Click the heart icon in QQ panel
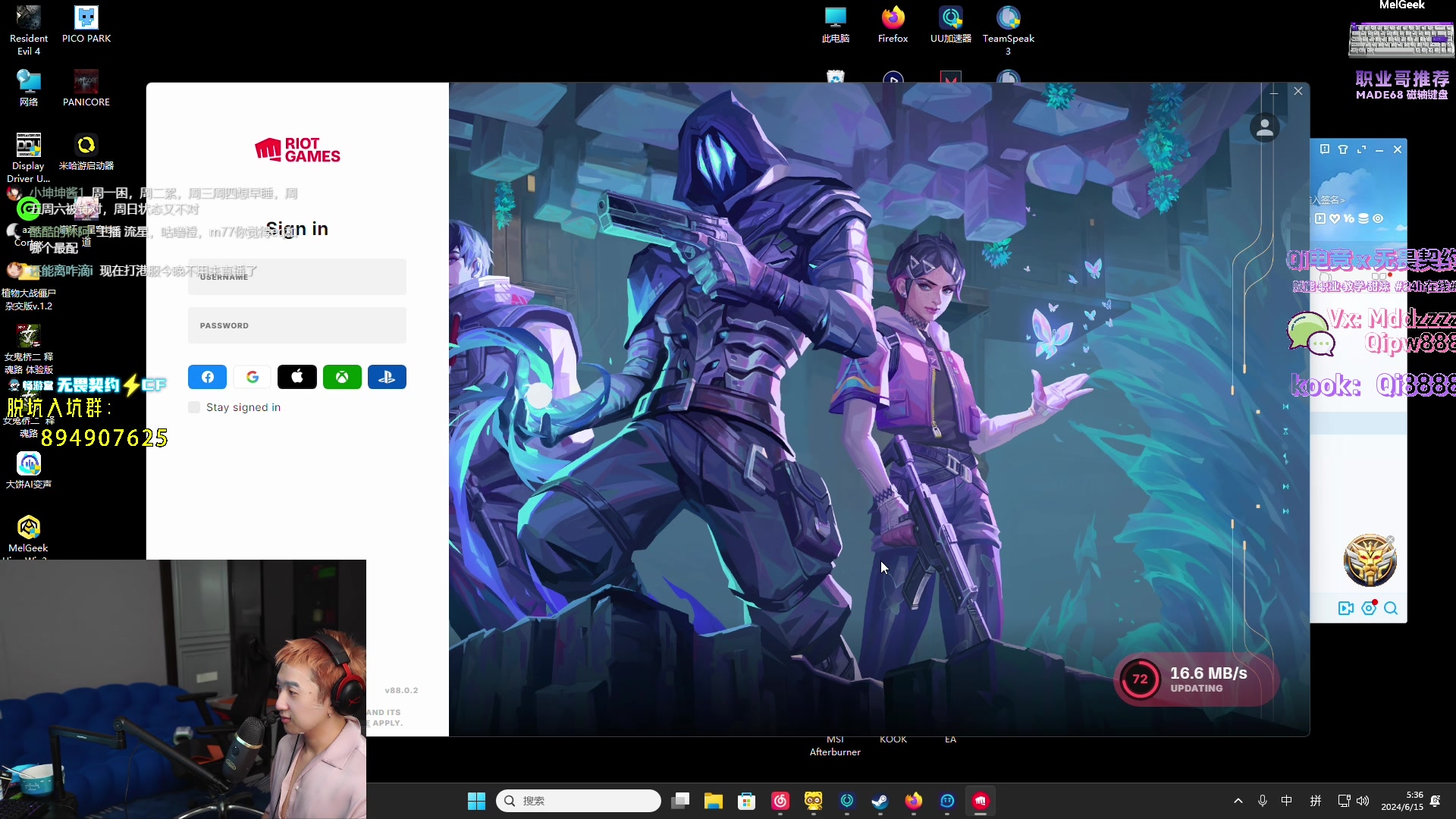Screen dimensions: 1456x819 [1335, 218]
